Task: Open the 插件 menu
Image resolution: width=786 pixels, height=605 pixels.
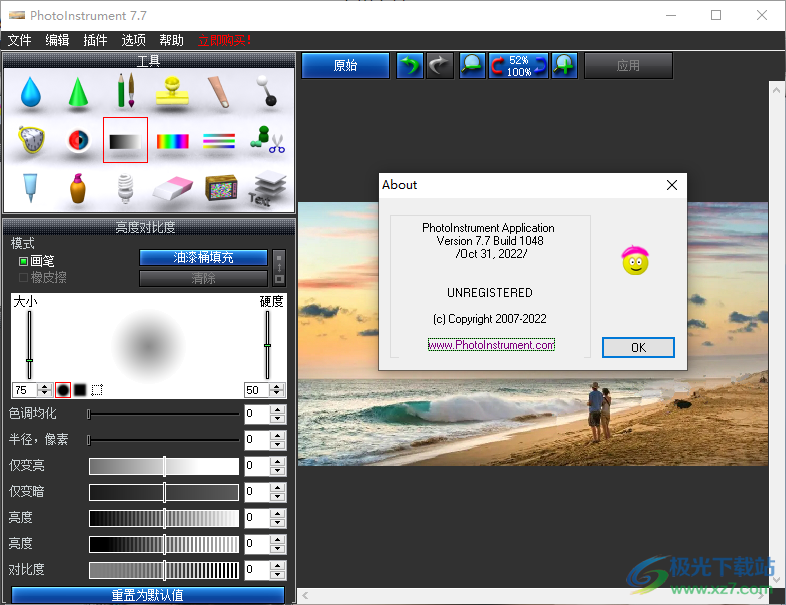Action: coord(95,40)
